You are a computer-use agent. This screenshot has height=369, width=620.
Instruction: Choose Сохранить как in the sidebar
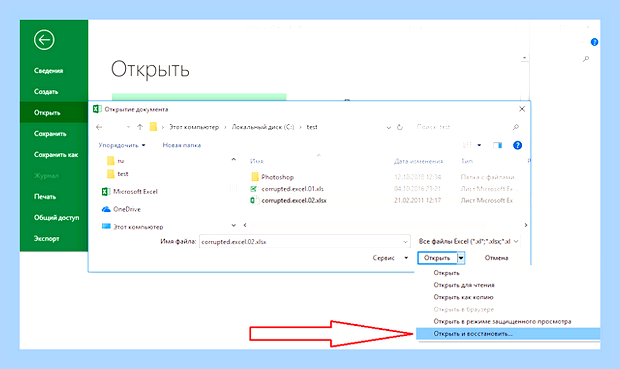tap(56, 155)
